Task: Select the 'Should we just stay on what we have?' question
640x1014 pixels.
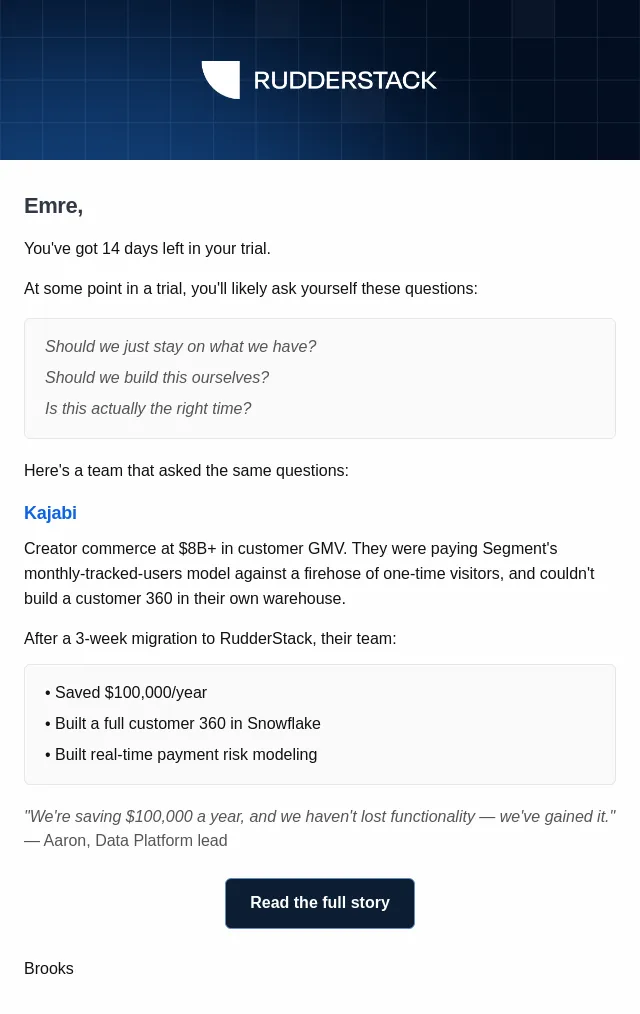Action: click(180, 347)
